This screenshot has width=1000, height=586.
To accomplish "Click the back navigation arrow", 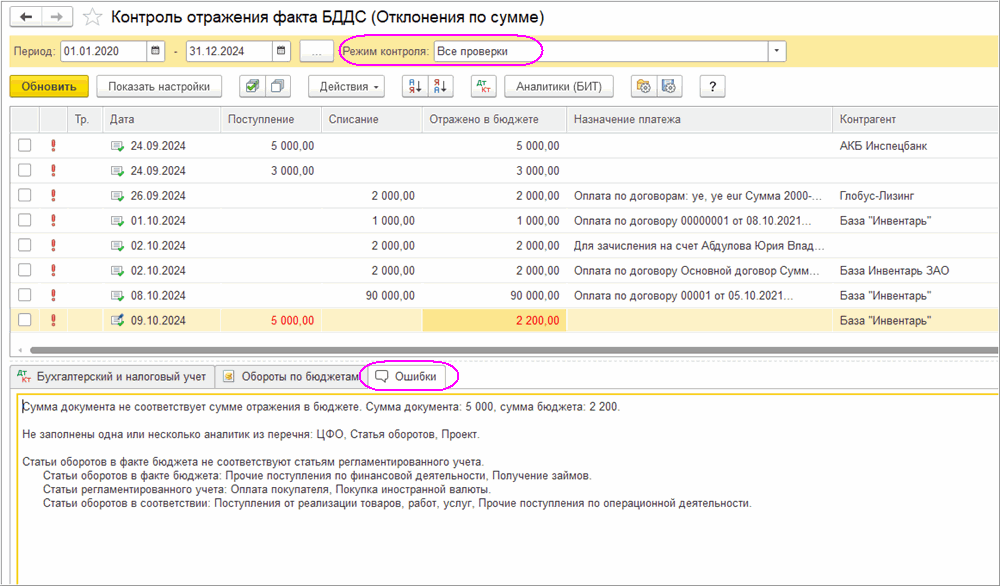I will 26,17.
